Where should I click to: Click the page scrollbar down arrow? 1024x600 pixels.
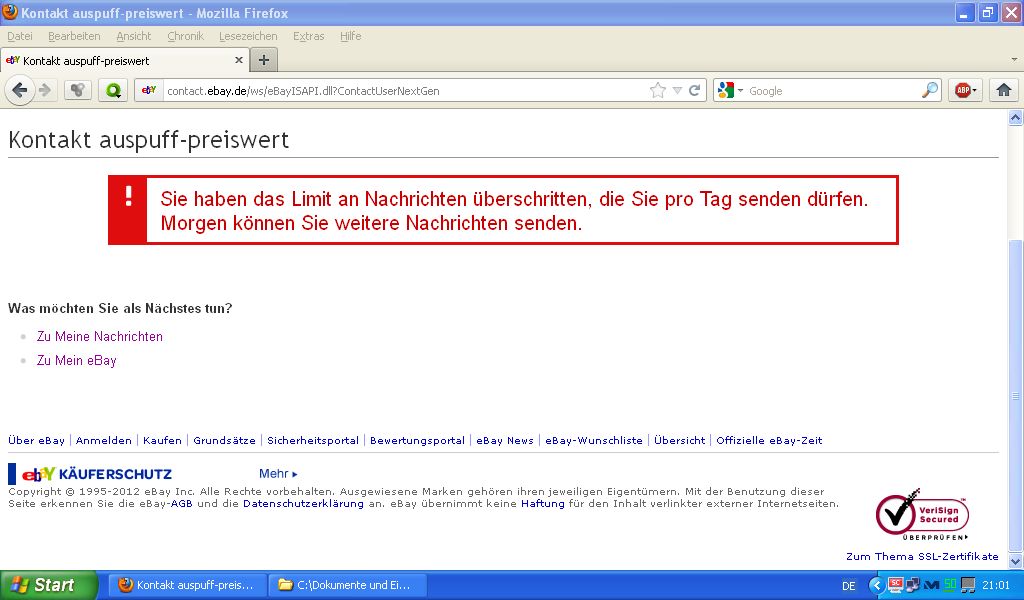coord(1016,561)
